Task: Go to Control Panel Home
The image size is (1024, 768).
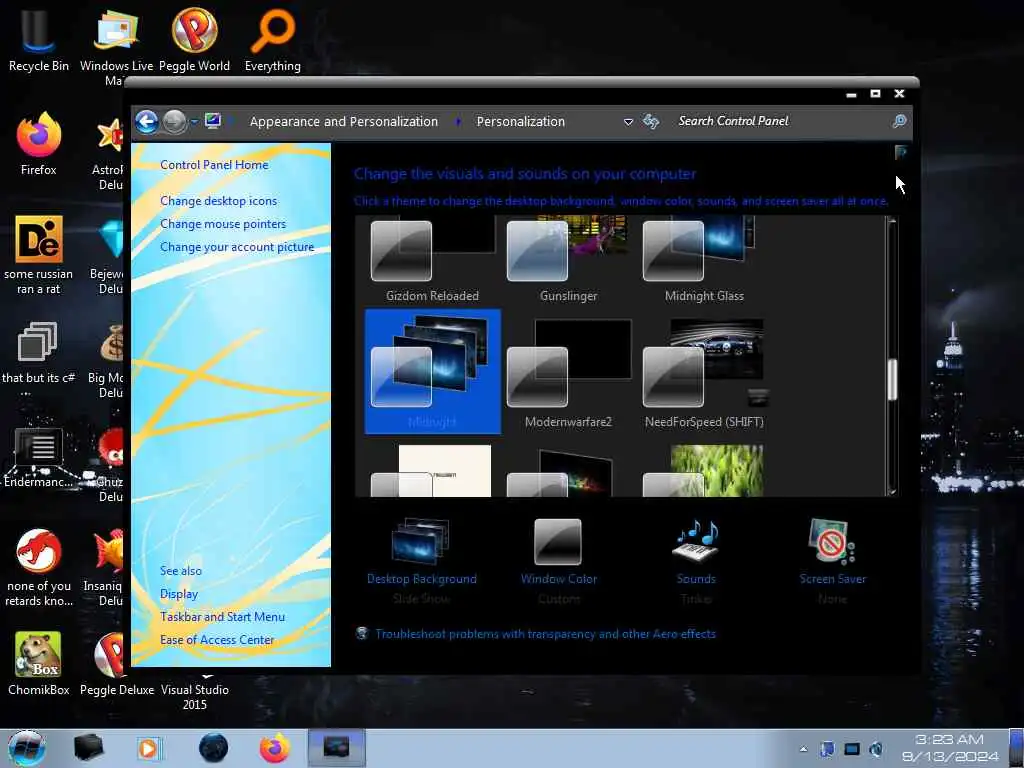Action: tap(214, 165)
